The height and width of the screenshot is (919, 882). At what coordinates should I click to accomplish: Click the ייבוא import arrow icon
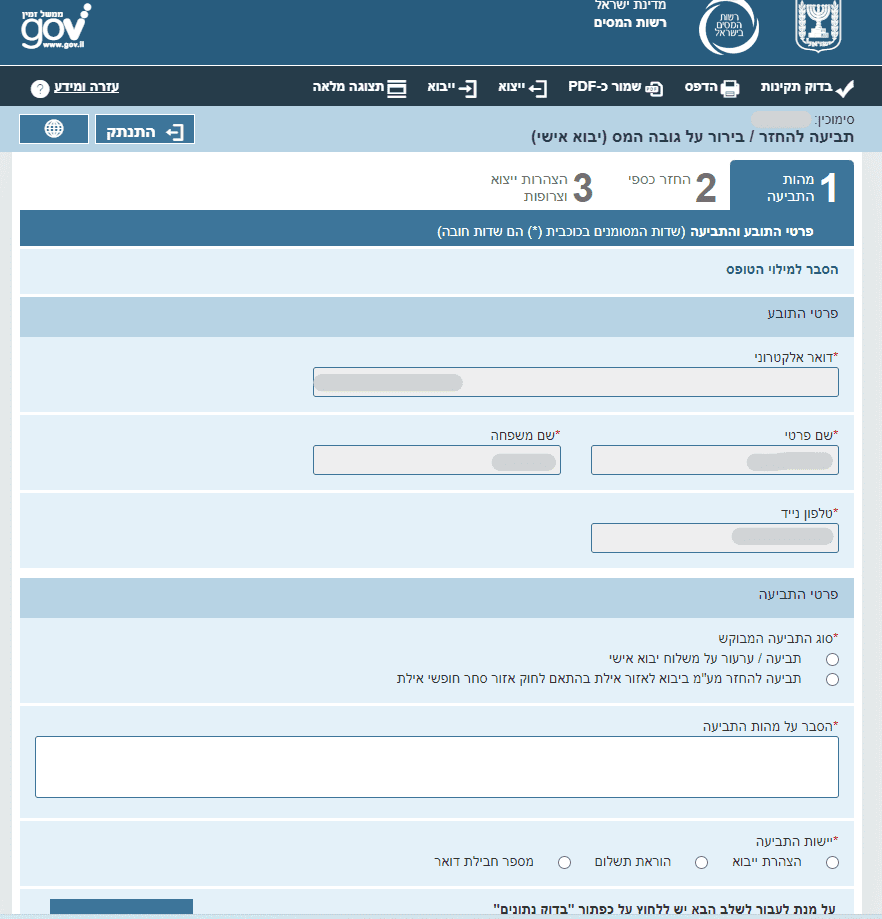click(x=468, y=89)
